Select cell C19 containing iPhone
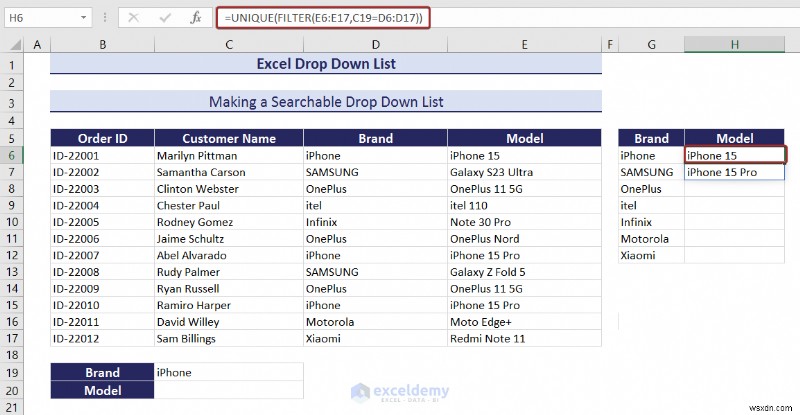The height and width of the screenshot is (415, 800). pos(229,372)
